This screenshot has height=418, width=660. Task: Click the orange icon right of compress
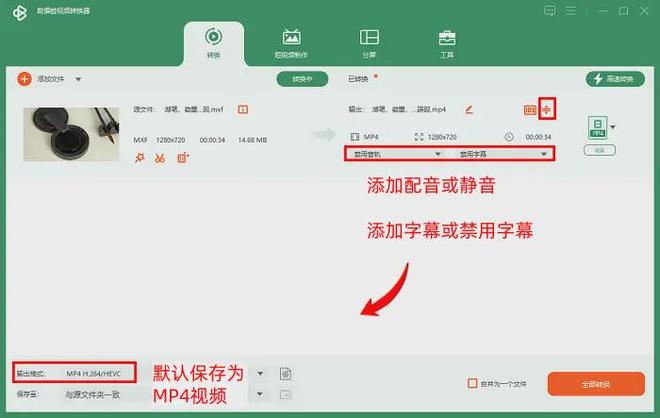pos(547,109)
